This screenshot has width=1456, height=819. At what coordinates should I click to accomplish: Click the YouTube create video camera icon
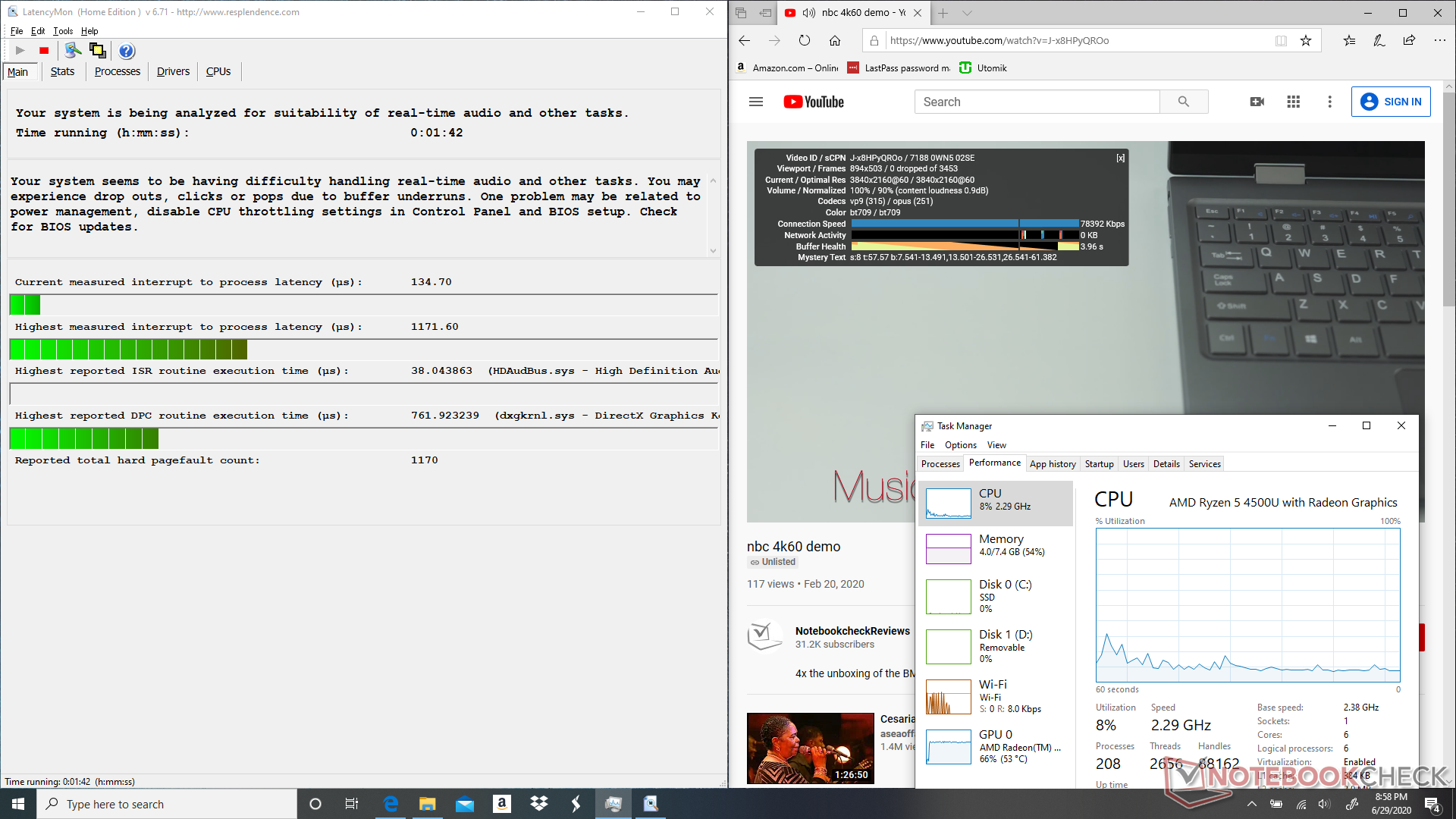[x=1257, y=102]
